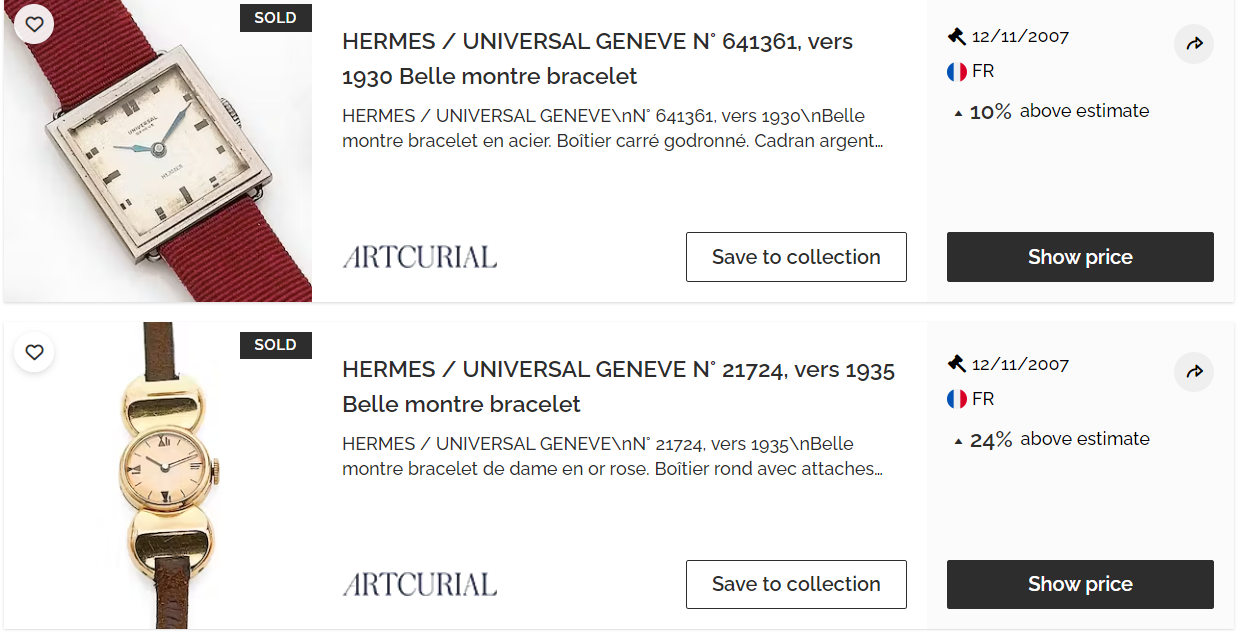Image resolution: width=1250 pixels, height=632 pixels.
Task: Click the auction gavel icon on first lot
Action: [x=957, y=37]
